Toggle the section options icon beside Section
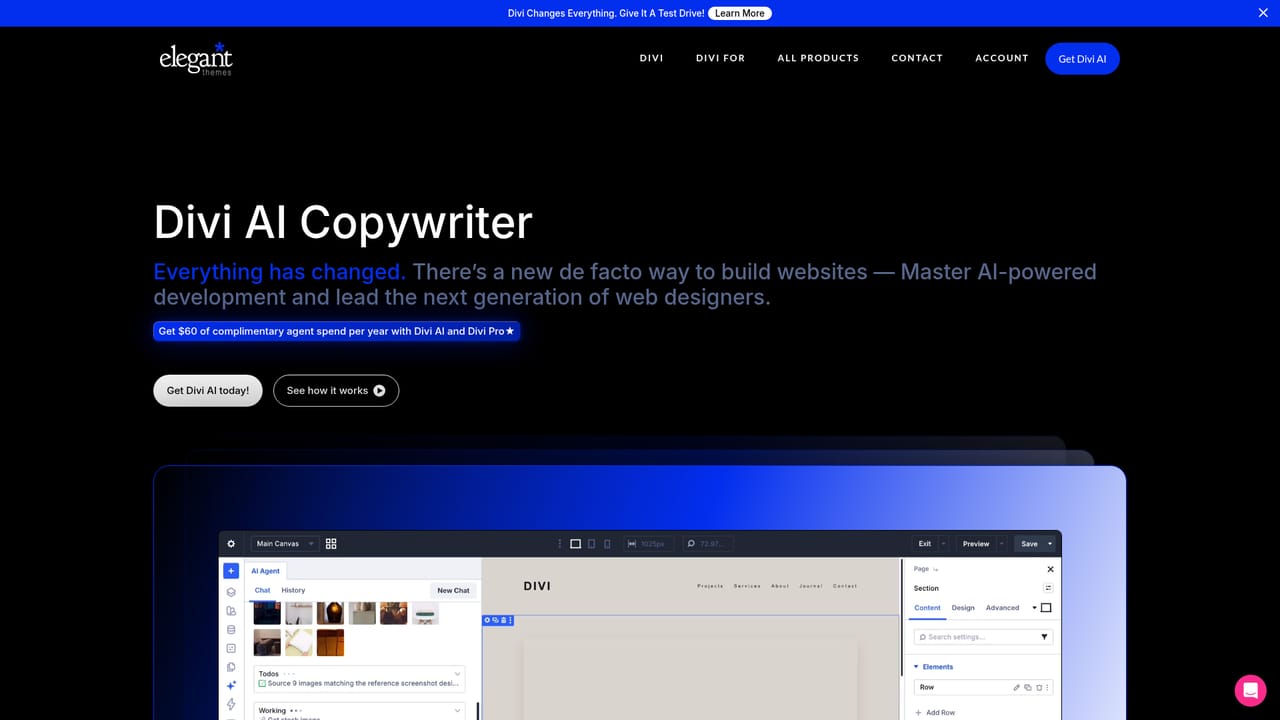1280x720 pixels. pyautogui.click(x=1048, y=588)
